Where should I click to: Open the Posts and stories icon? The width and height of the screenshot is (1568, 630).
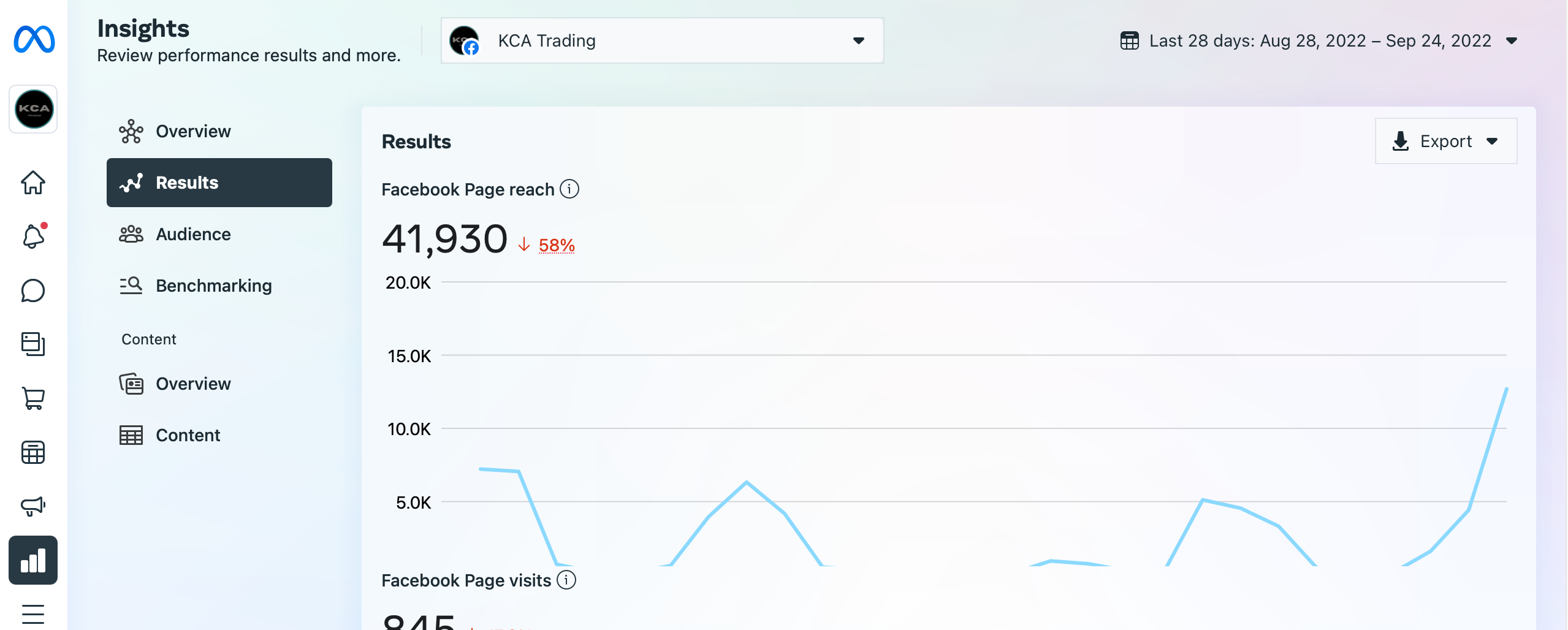(33, 344)
